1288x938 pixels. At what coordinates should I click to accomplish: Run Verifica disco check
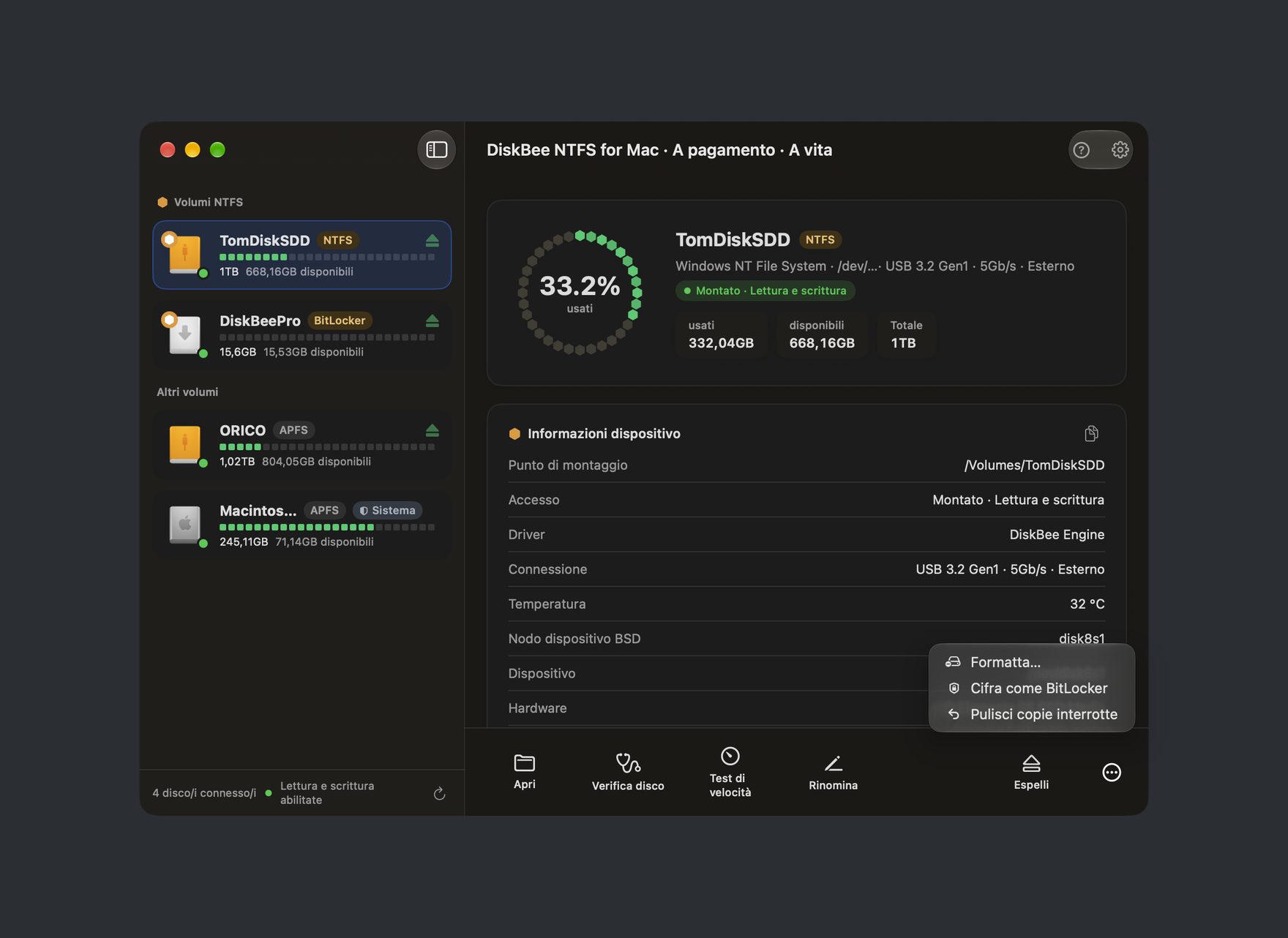(628, 773)
